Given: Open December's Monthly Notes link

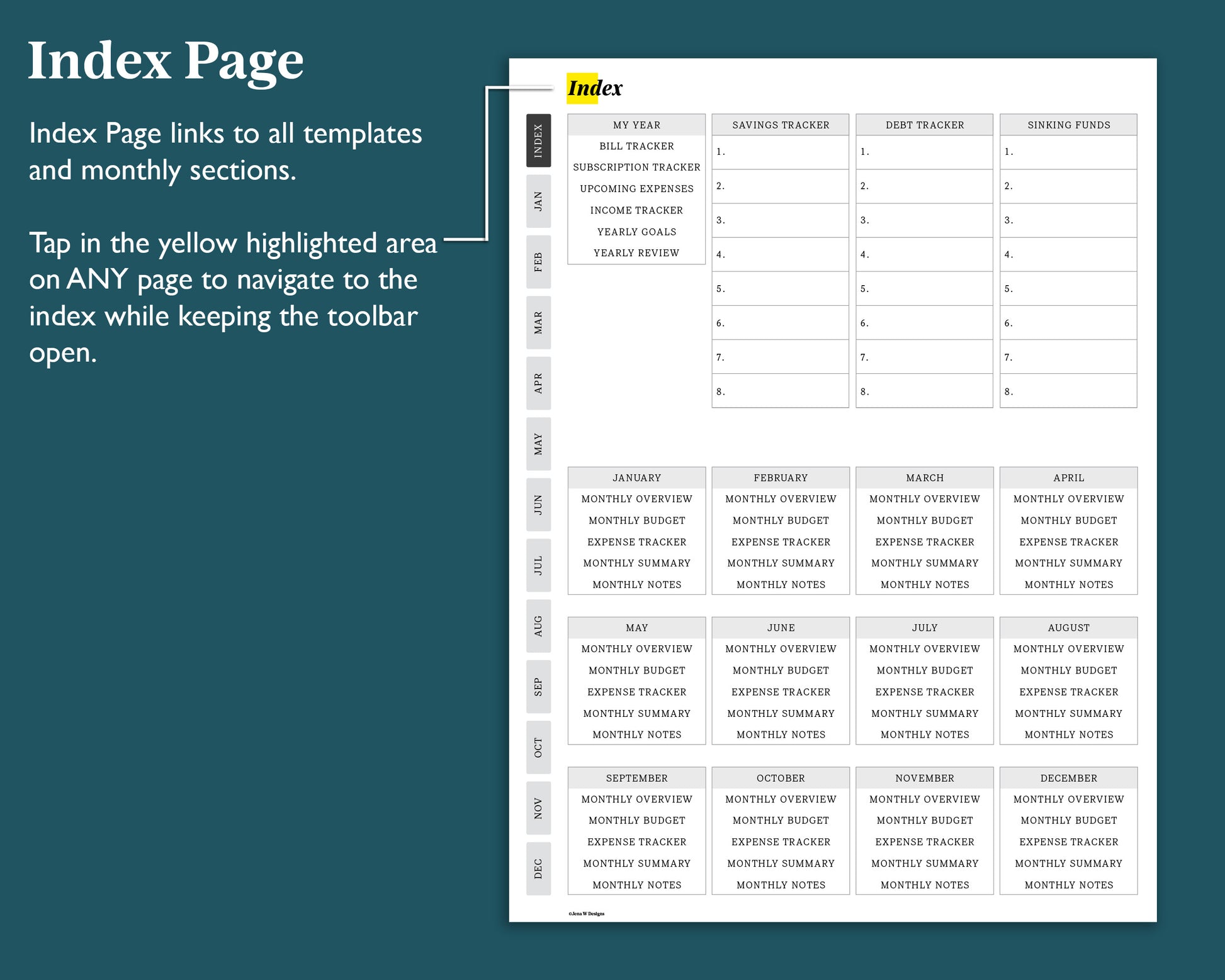Looking at the screenshot, I should pos(1068,885).
